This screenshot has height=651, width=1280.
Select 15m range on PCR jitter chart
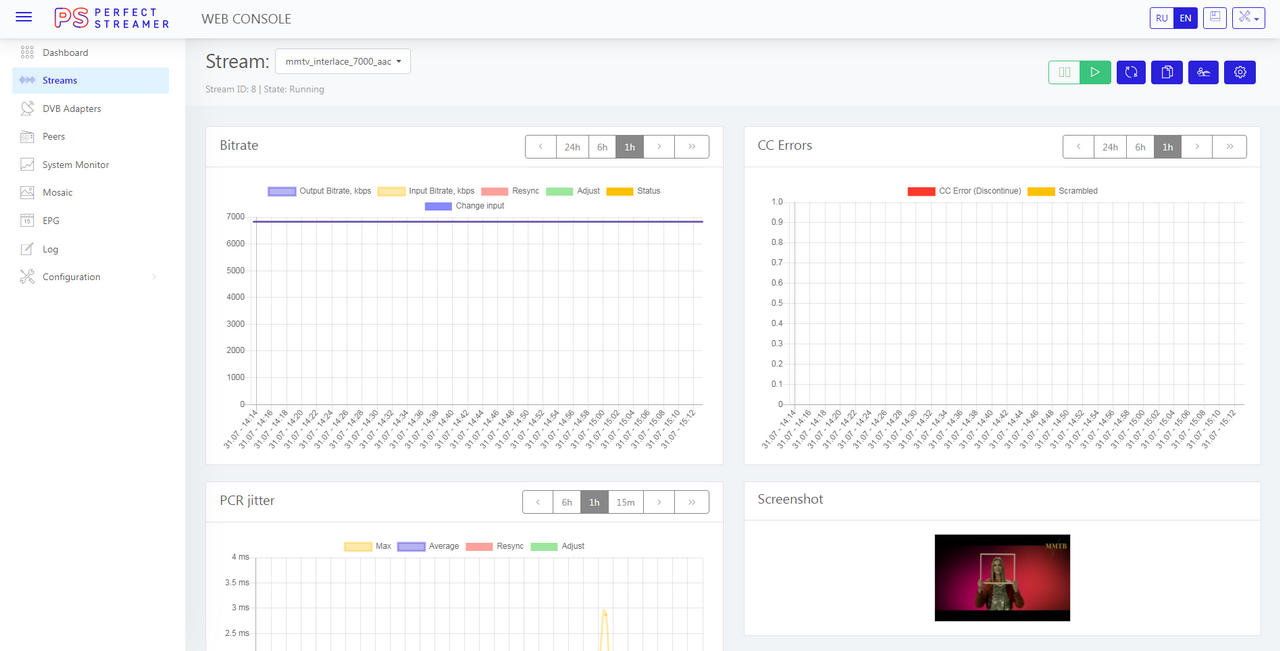(x=625, y=502)
